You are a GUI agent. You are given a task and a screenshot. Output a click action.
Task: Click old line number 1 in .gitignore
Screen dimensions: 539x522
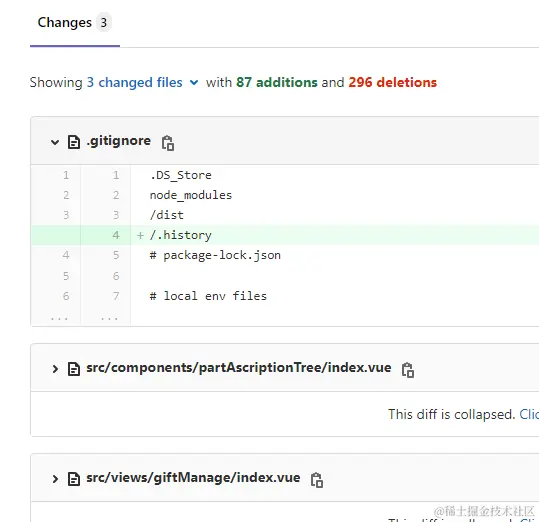(x=66, y=175)
